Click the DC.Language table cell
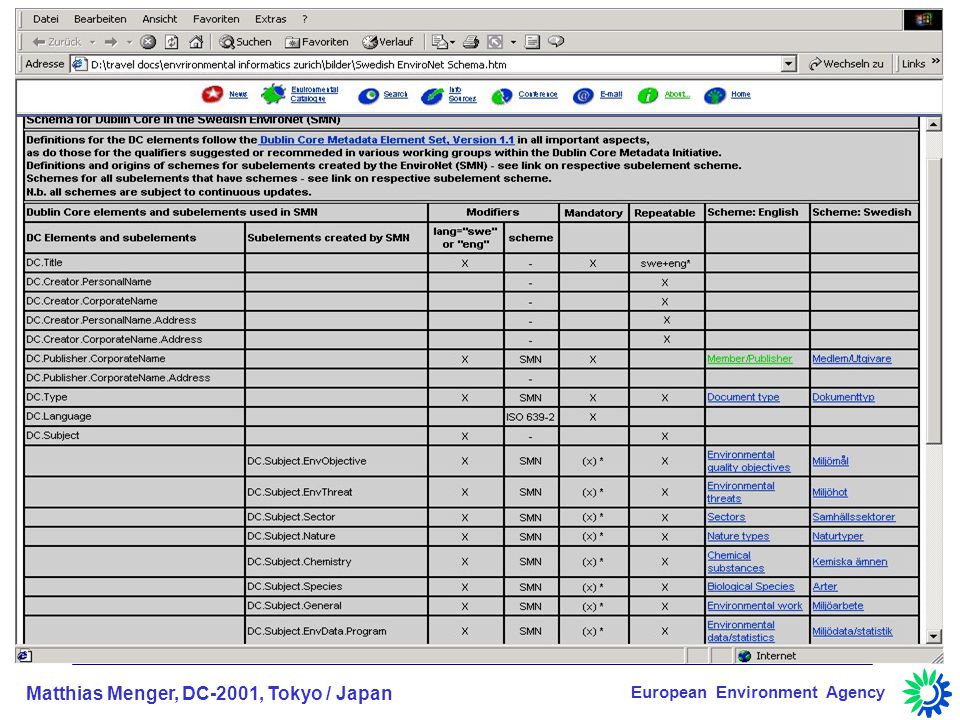The height and width of the screenshot is (720, 960). [134, 416]
